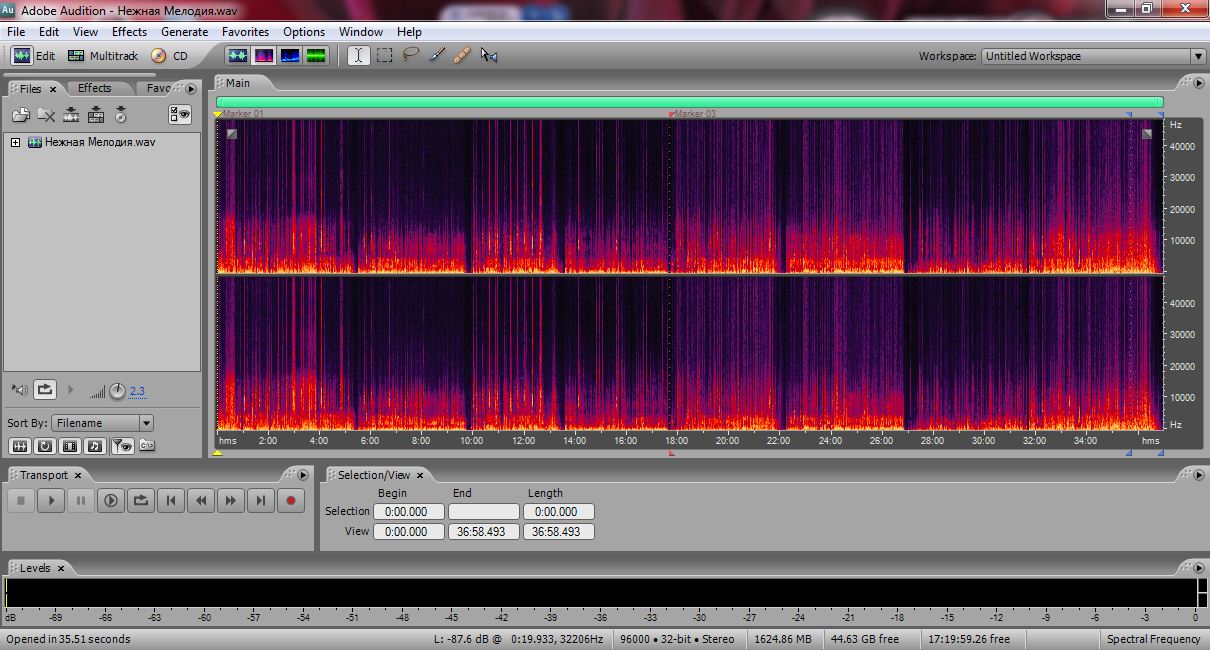Select the Marquee Selection tool
Image resolution: width=1210 pixels, height=650 pixels.
click(384, 56)
